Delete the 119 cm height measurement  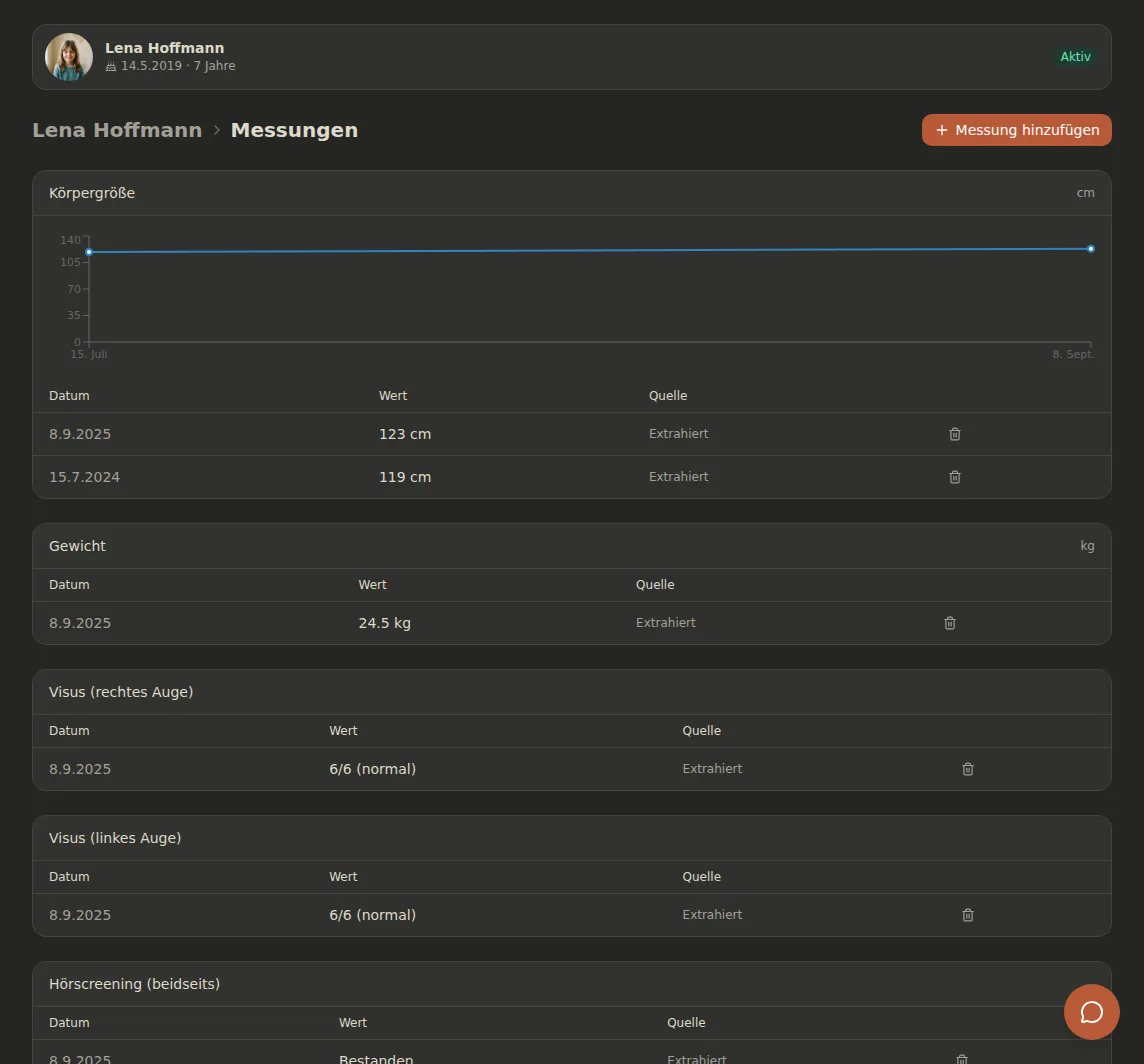click(x=954, y=477)
